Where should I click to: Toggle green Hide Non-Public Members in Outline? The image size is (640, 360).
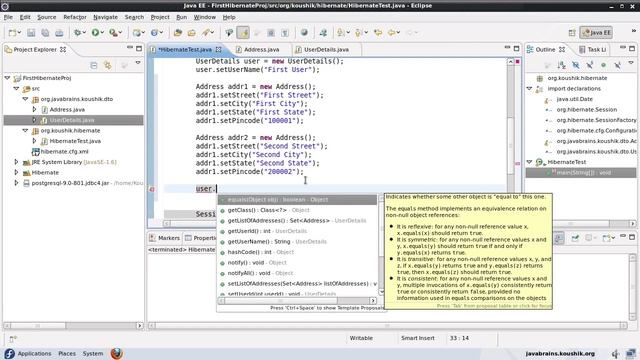(x=604, y=65)
